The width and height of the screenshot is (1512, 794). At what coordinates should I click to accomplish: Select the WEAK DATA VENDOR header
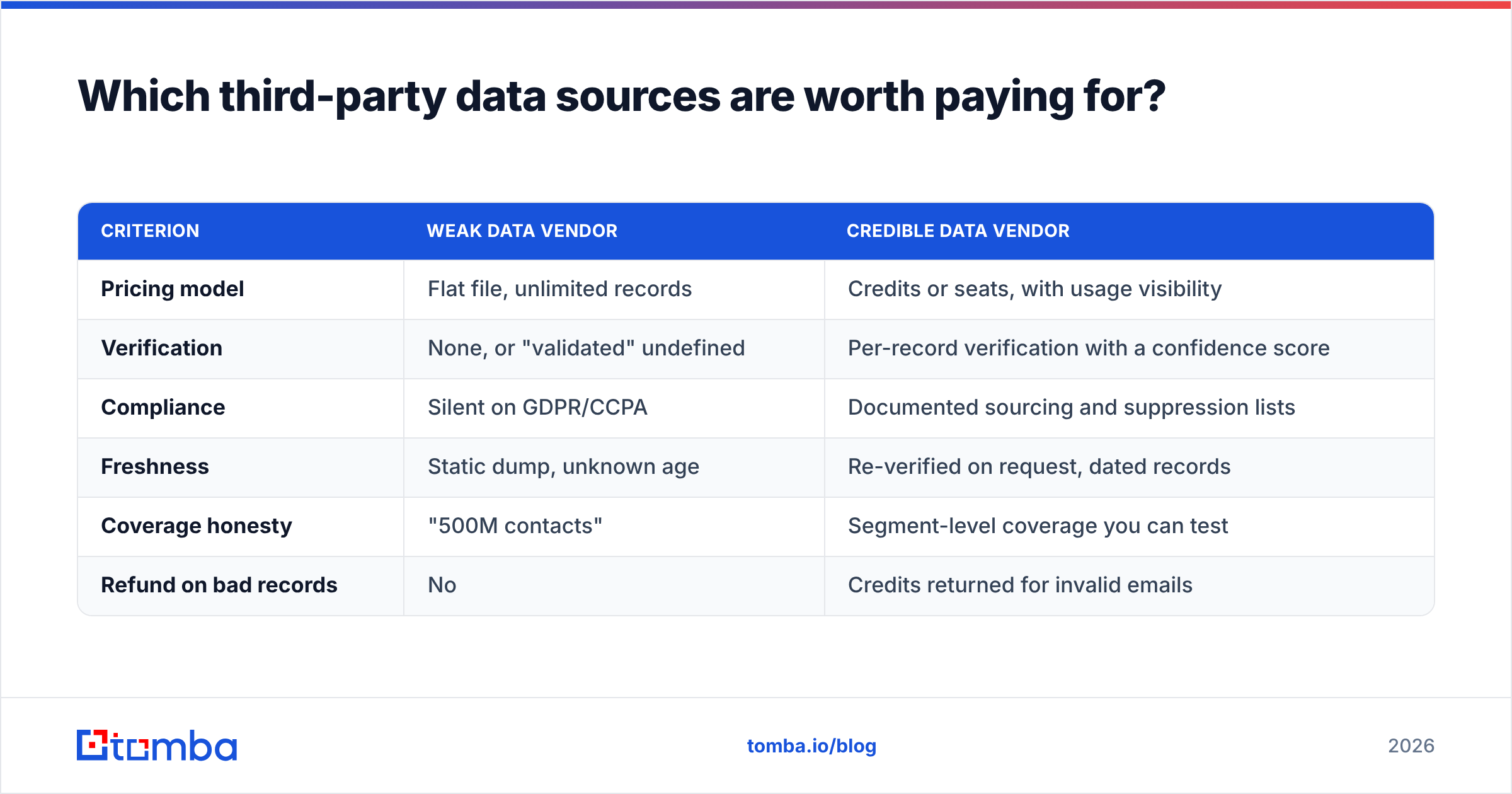[x=522, y=231]
